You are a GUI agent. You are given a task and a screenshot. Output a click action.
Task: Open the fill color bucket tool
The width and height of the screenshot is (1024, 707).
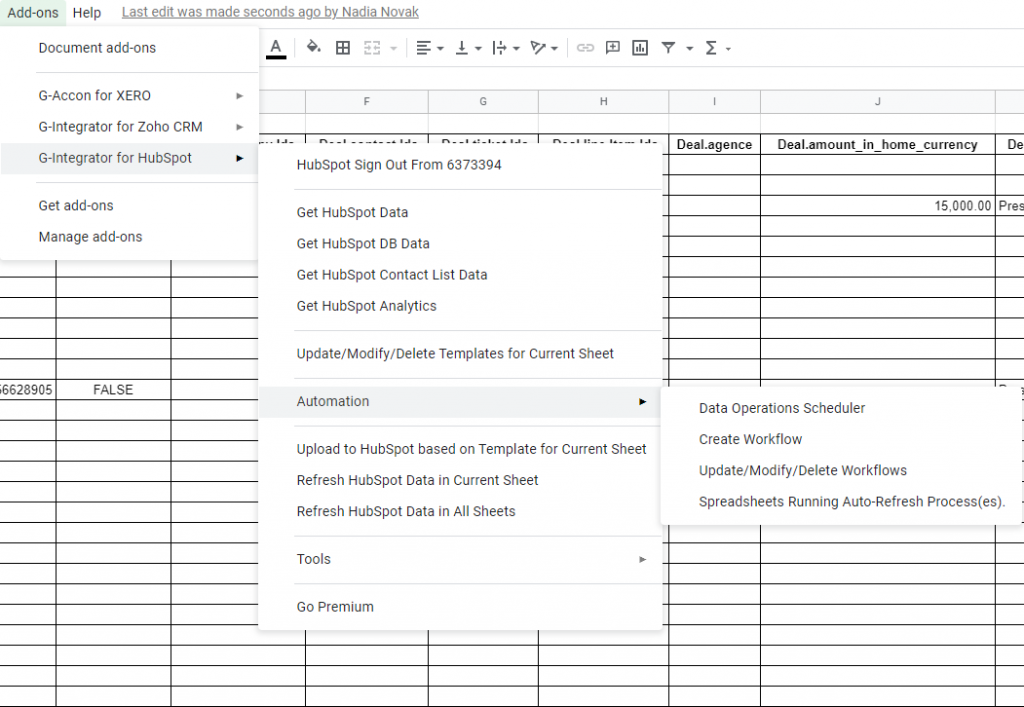click(313, 48)
